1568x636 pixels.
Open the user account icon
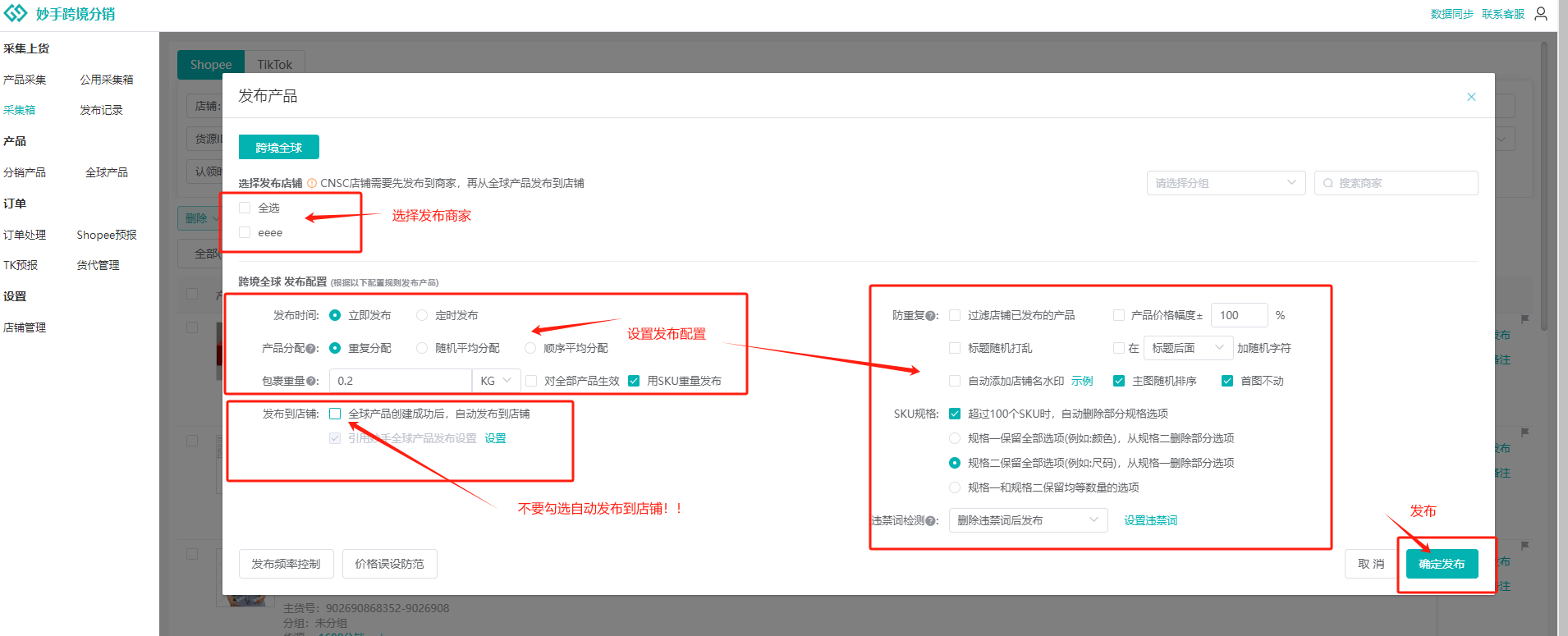click(1541, 14)
